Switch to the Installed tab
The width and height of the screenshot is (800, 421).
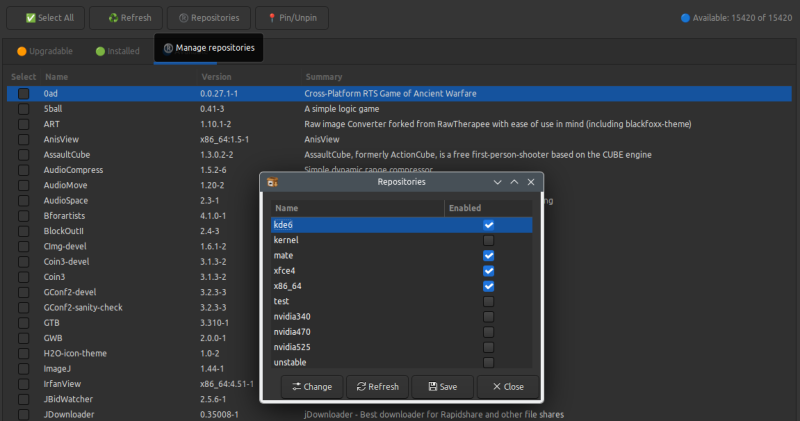[x=117, y=51]
